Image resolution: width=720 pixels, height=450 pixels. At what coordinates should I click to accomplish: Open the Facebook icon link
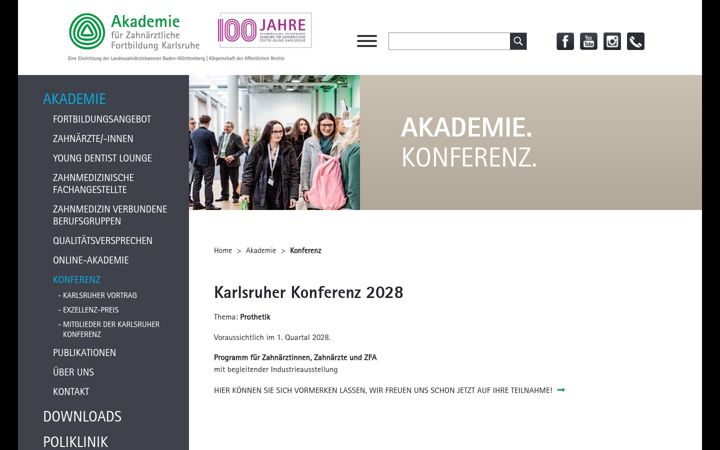point(565,41)
